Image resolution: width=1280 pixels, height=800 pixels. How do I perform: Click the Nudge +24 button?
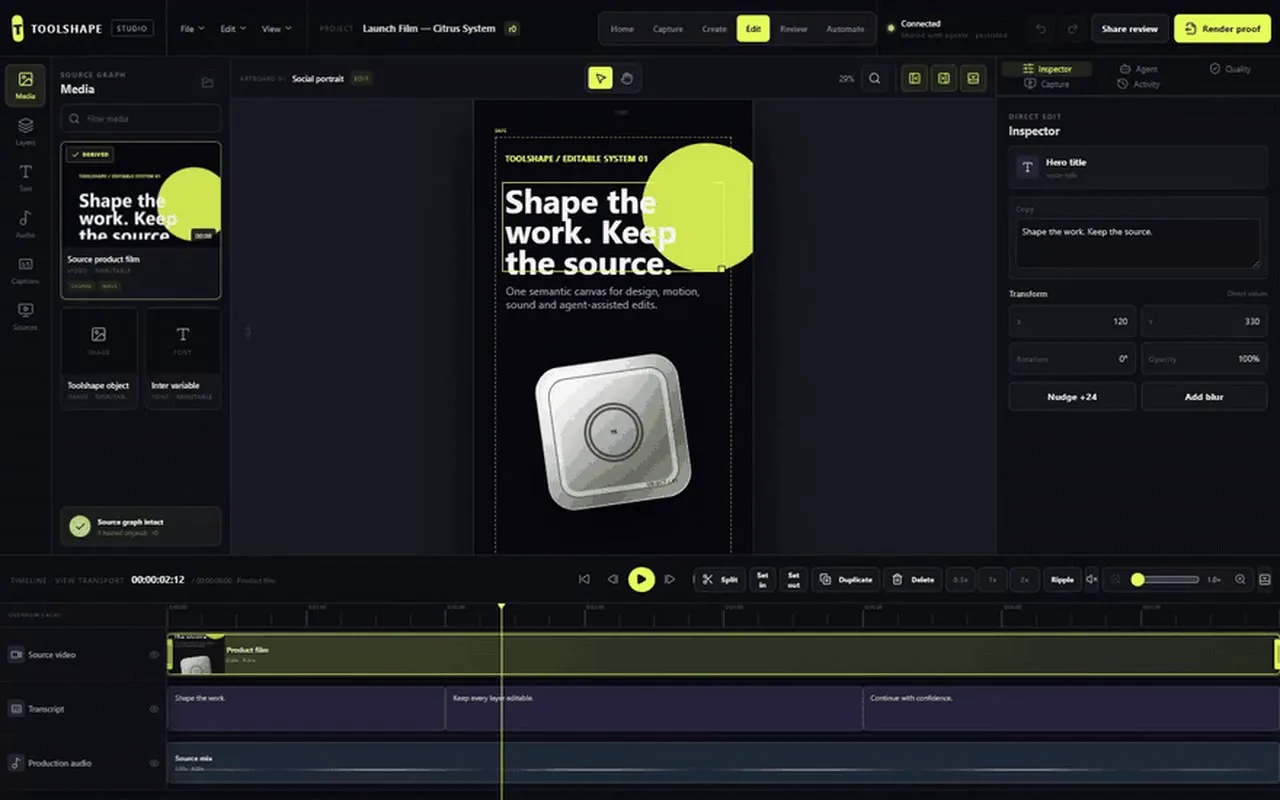1072,397
